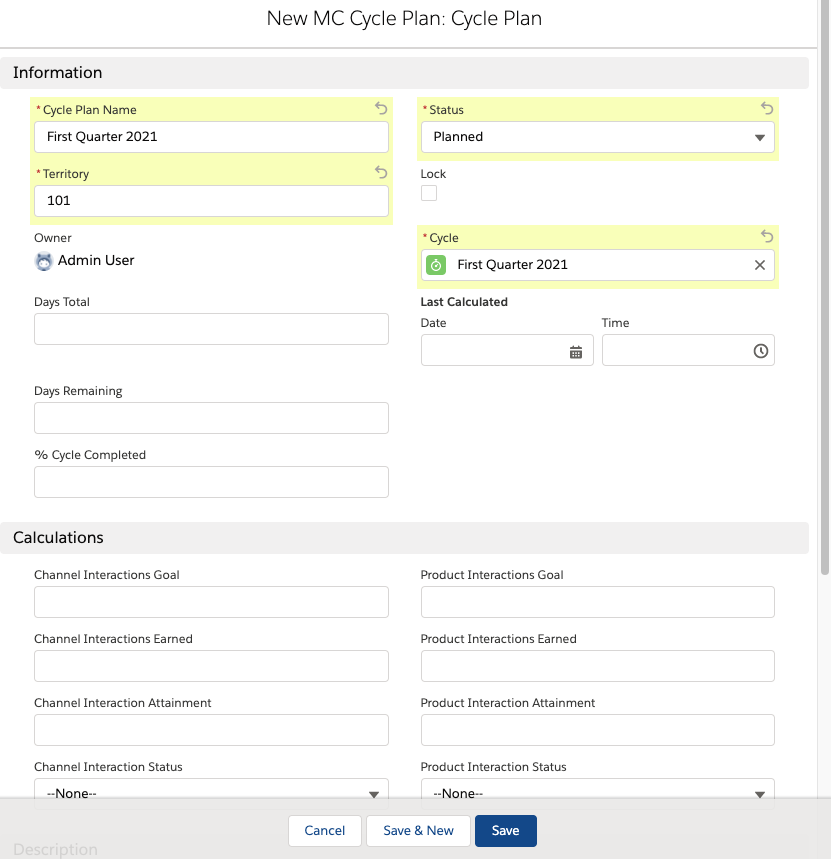The height and width of the screenshot is (859, 831).
Task: Click the Admin User owner avatar
Action: click(44, 261)
